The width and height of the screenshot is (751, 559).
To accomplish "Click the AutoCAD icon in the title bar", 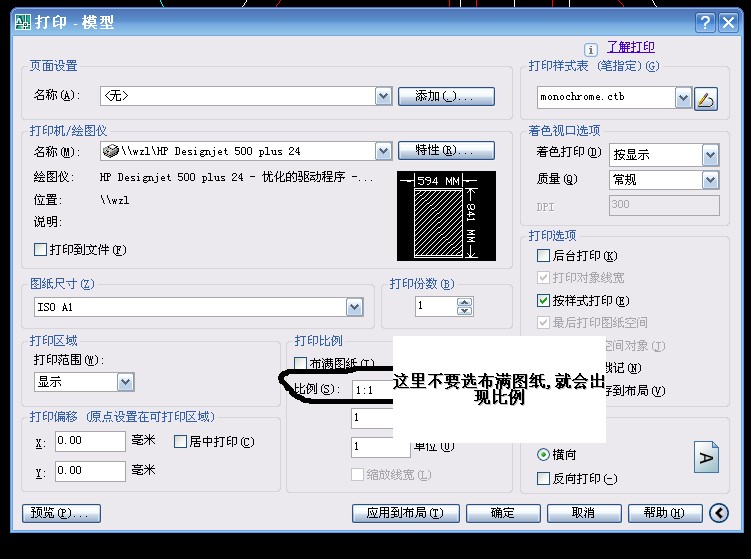I will (23, 22).
